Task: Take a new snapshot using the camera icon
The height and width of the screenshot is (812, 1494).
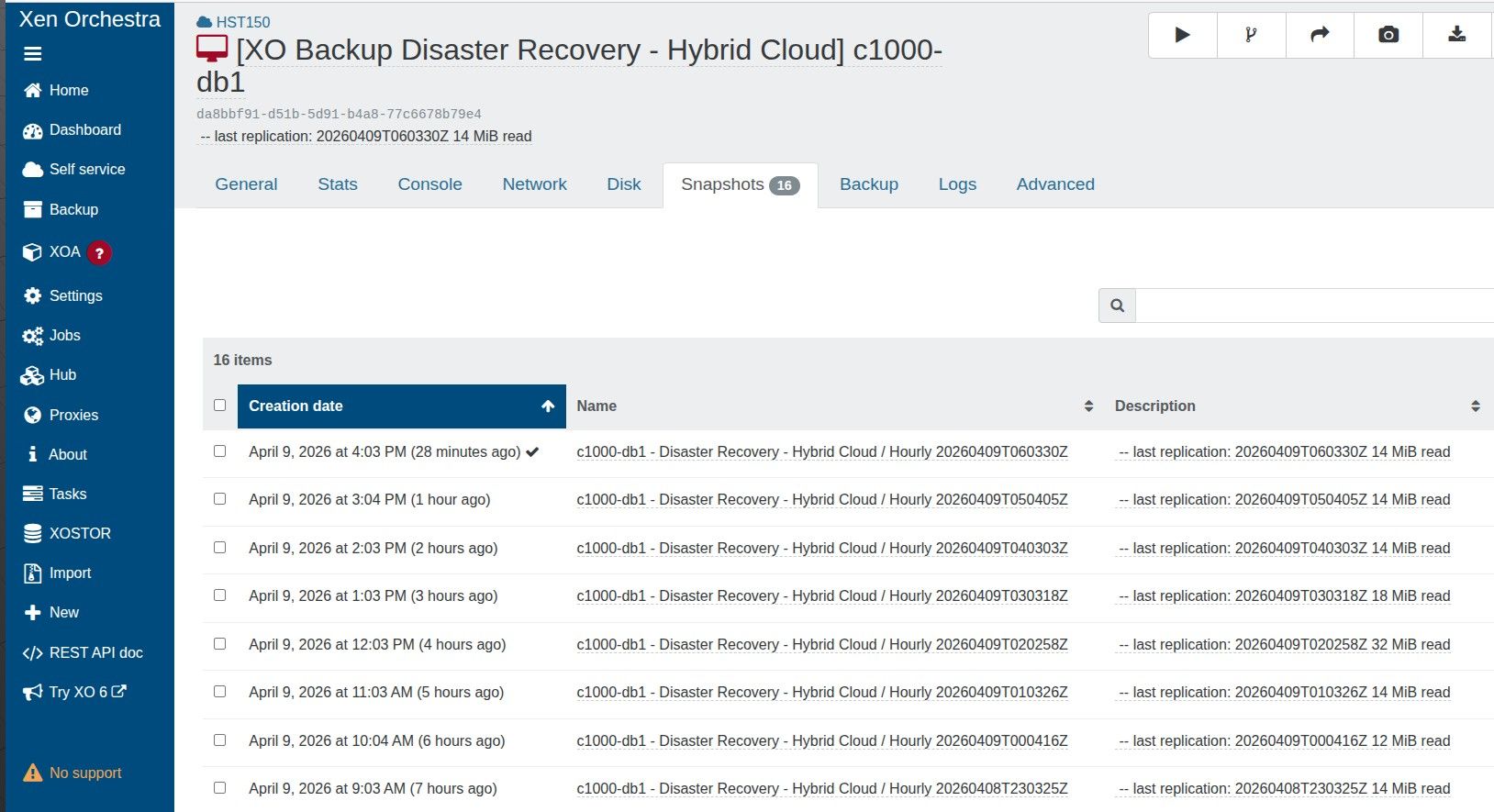Action: [1388, 35]
